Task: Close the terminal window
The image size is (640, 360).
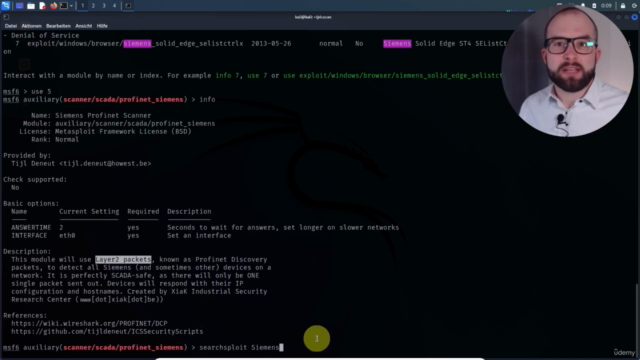Action: click(x=634, y=17)
